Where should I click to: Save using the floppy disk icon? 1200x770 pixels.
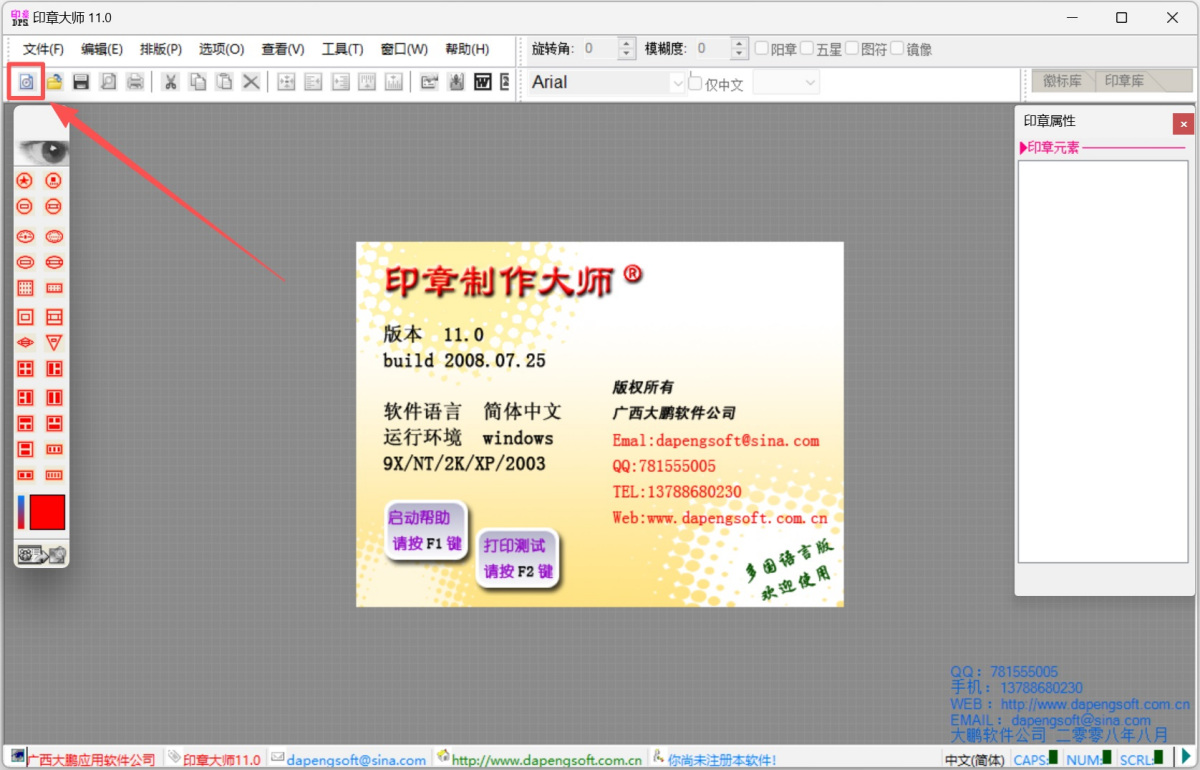pos(81,82)
